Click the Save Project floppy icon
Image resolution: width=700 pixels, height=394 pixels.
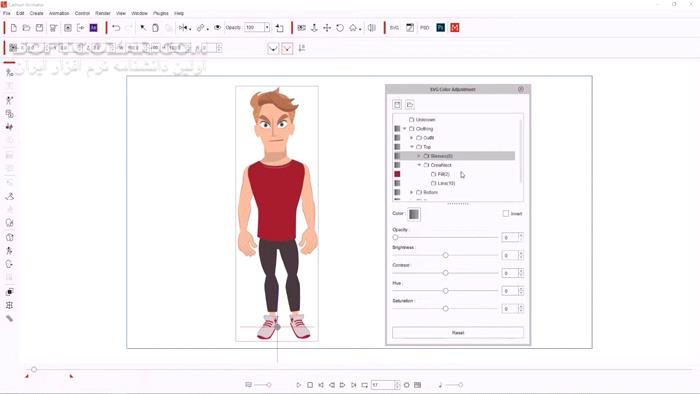coord(39,28)
